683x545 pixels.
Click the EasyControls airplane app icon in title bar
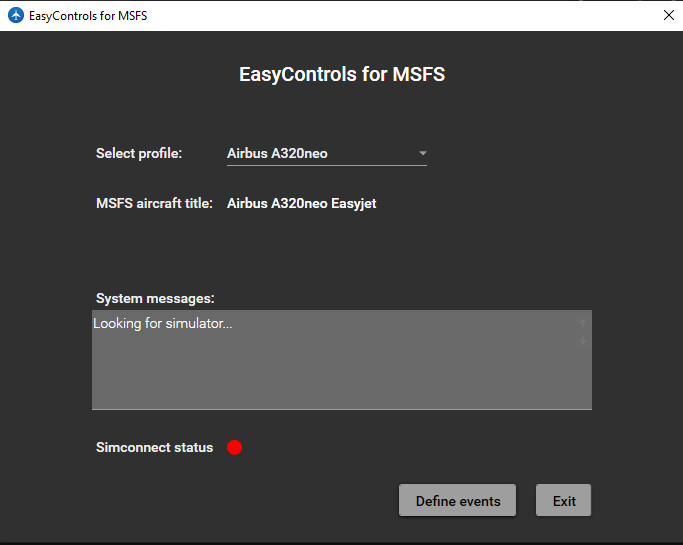click(x=16, y=15)
